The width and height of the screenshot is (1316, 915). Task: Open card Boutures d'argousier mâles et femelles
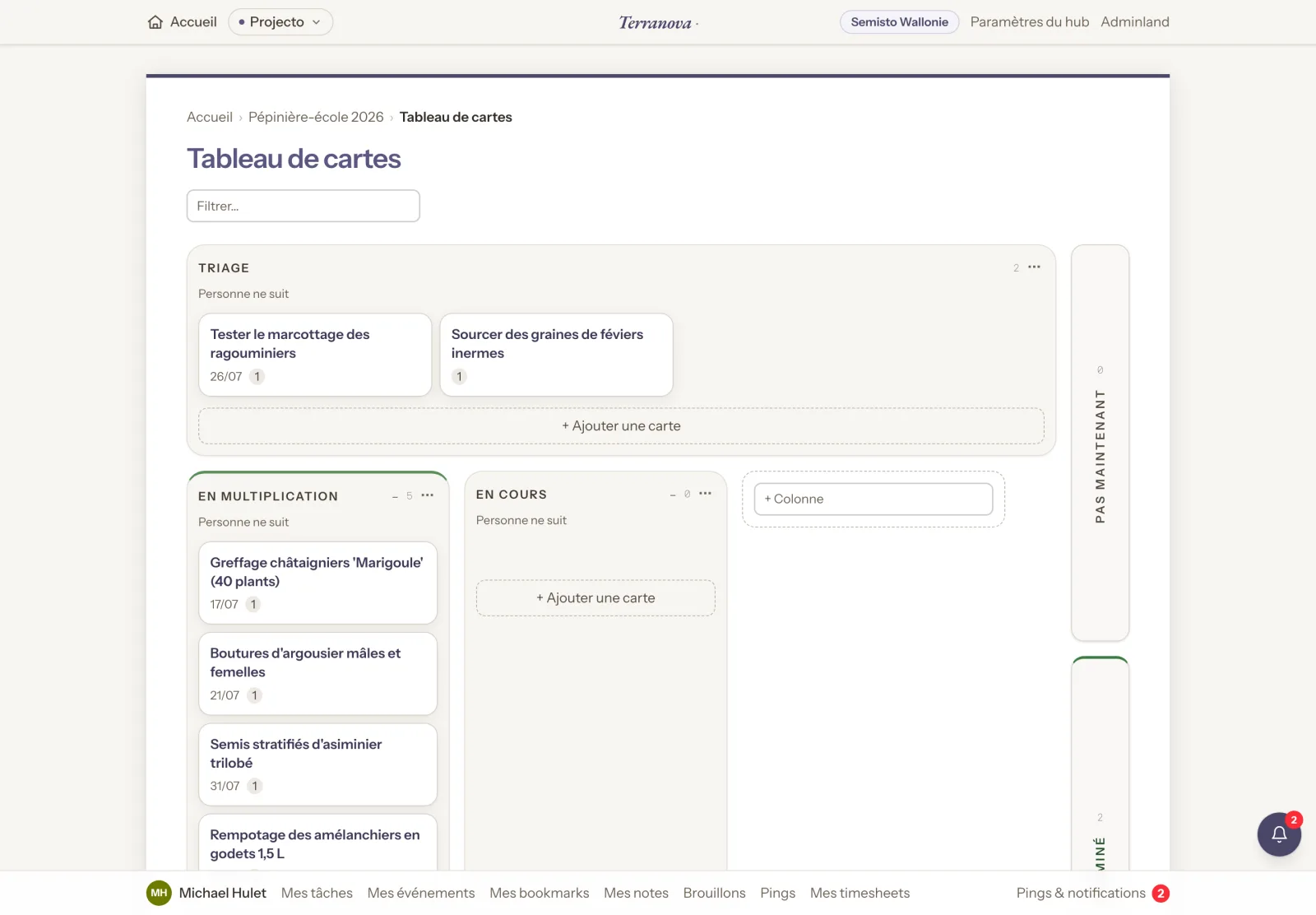[x=317, y=674]
